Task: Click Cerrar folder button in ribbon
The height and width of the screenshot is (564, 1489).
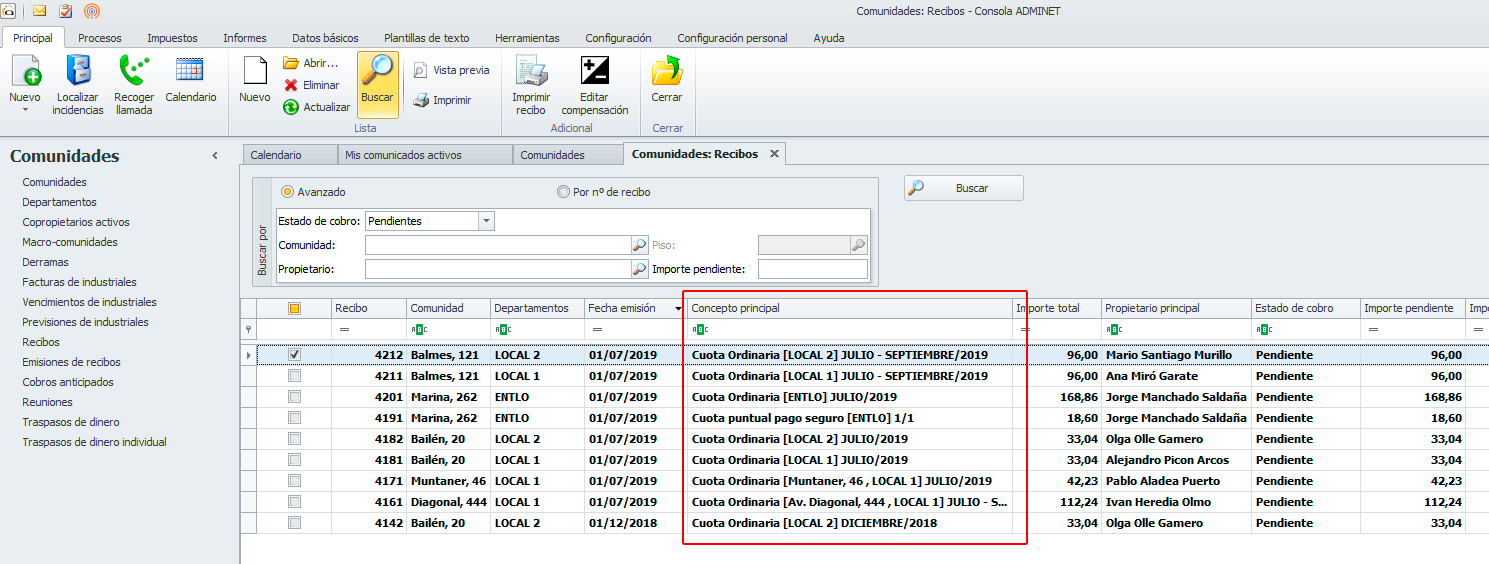Action: (667, 80)
